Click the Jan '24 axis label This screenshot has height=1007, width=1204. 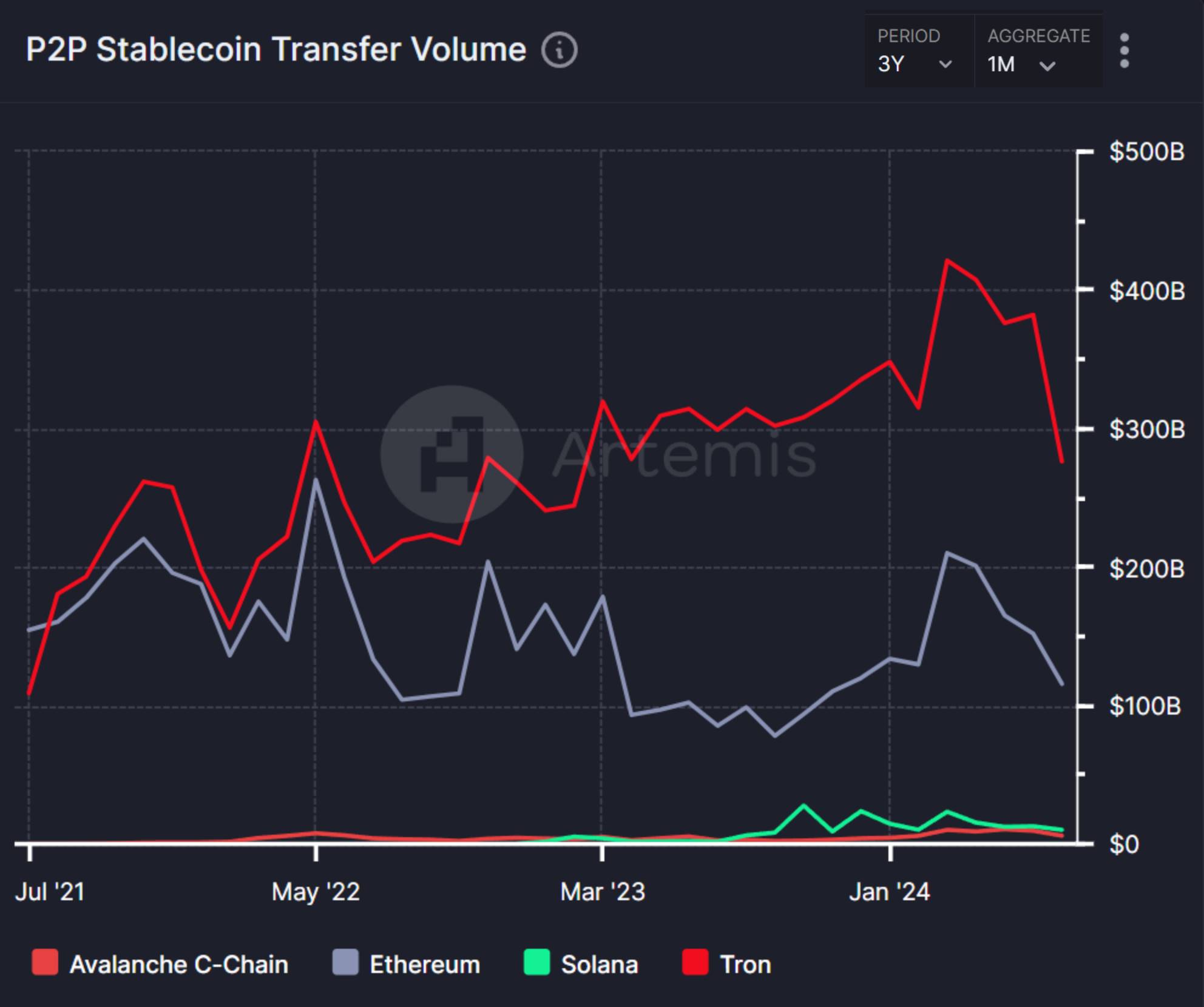click(x=889, y=892)
